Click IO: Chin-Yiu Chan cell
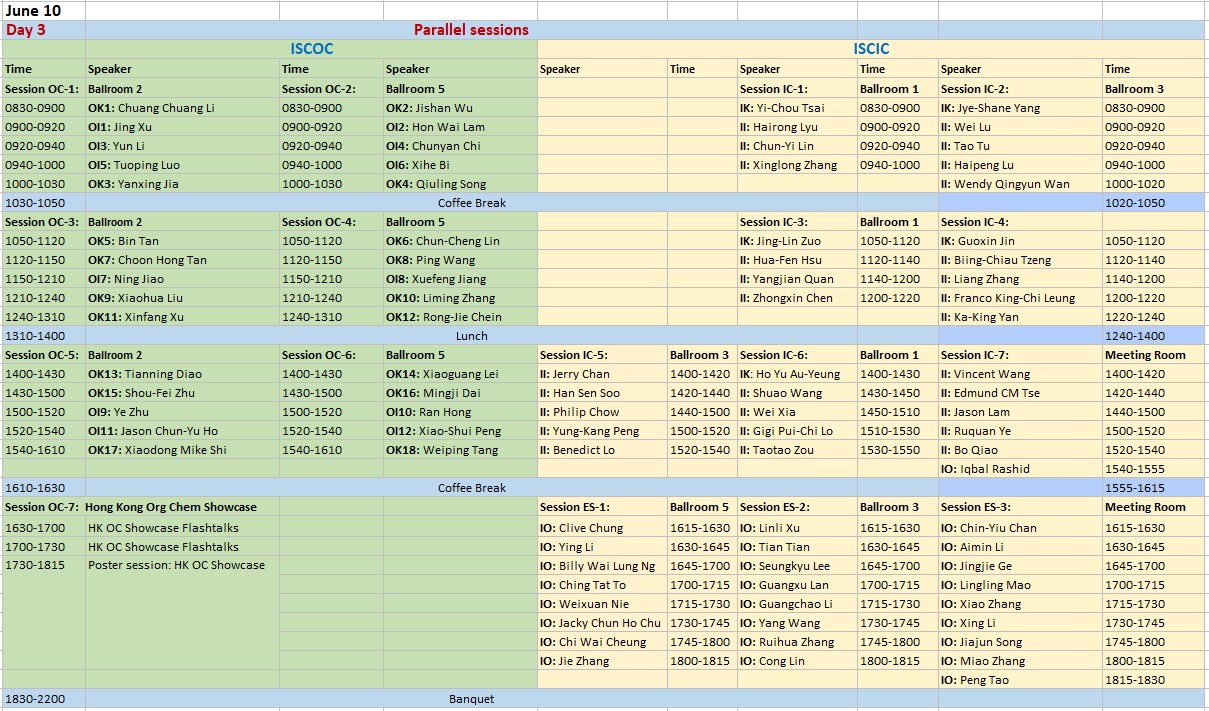Viewport: 1209px width, 711px height. (1020, 527)
